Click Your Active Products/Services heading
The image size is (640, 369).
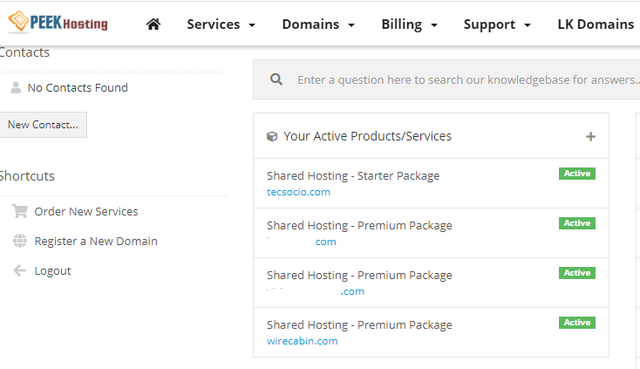point(367,136)
